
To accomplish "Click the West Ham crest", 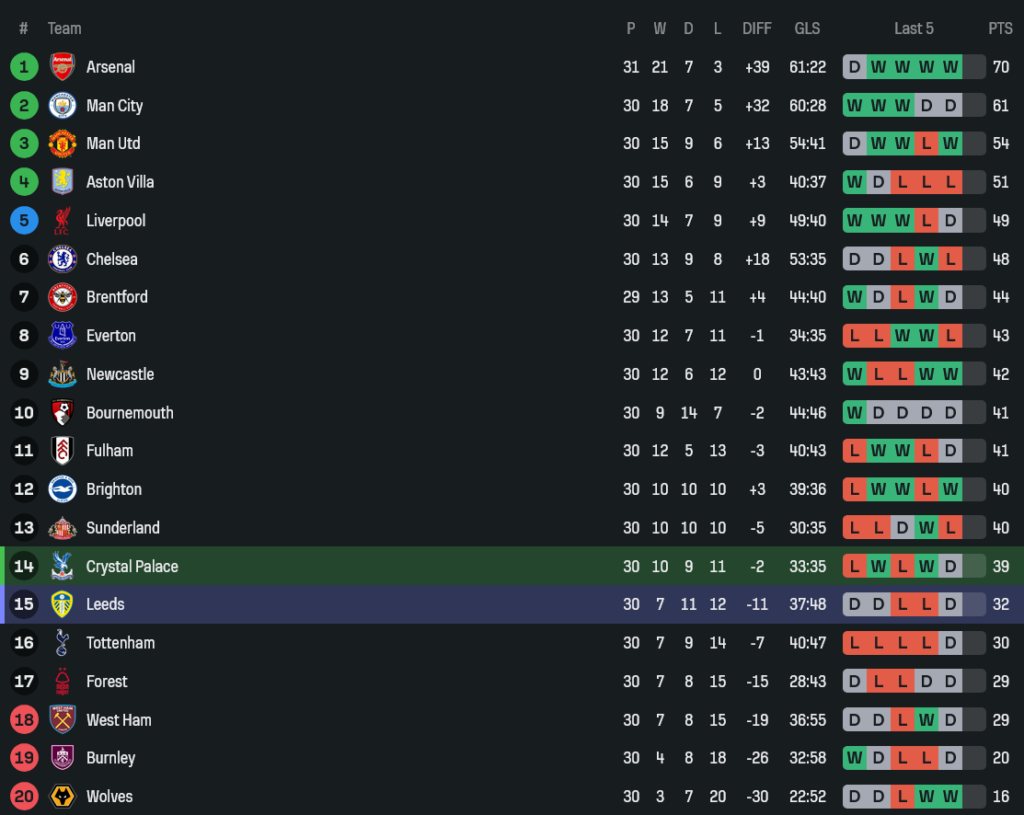I will (x=62, y=720).
